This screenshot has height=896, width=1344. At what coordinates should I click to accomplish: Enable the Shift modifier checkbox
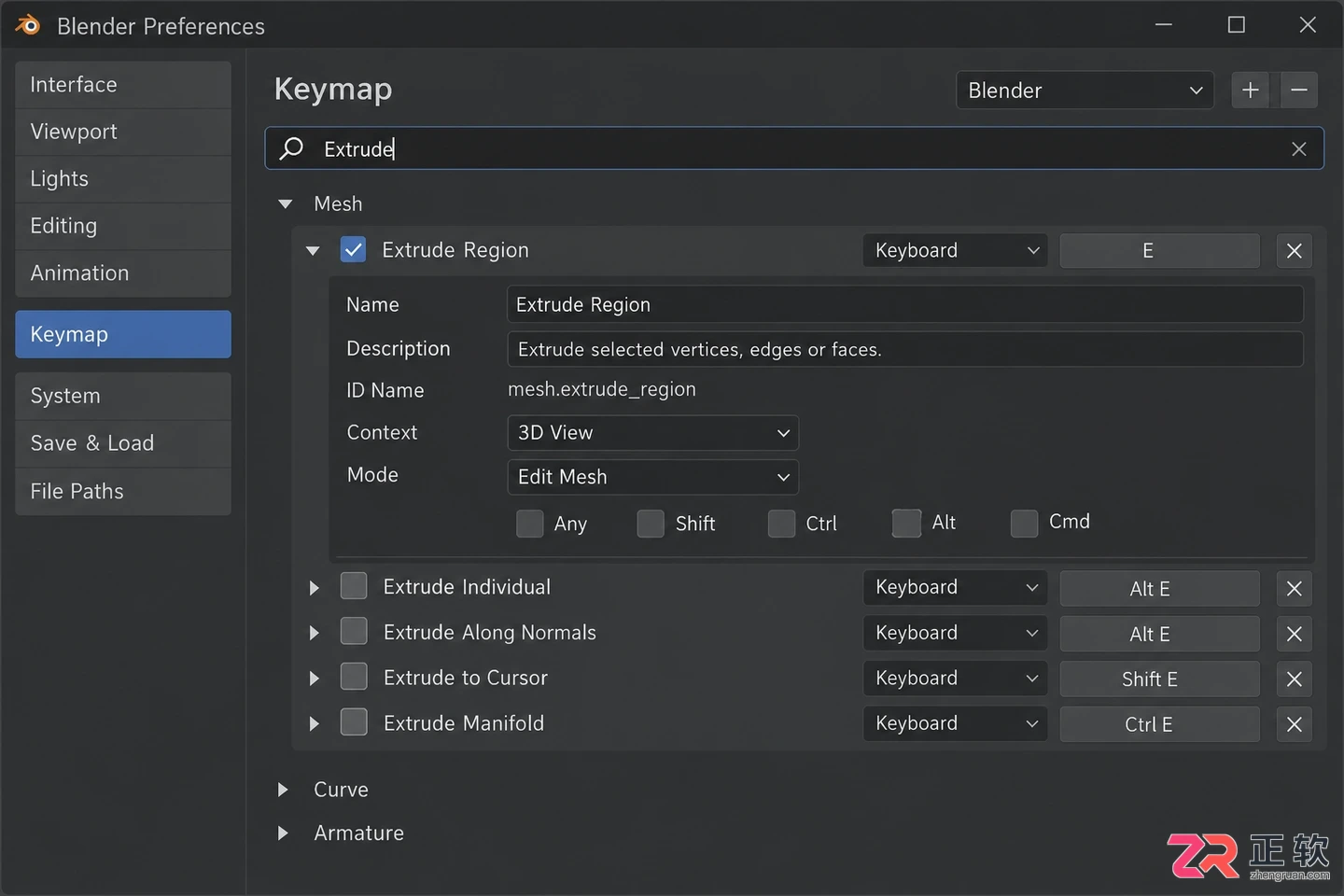click(651, 524)
